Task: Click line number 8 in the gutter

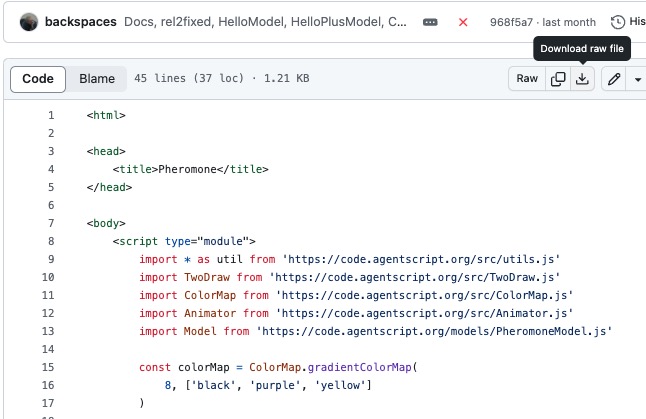Action: tap(50, 241)
